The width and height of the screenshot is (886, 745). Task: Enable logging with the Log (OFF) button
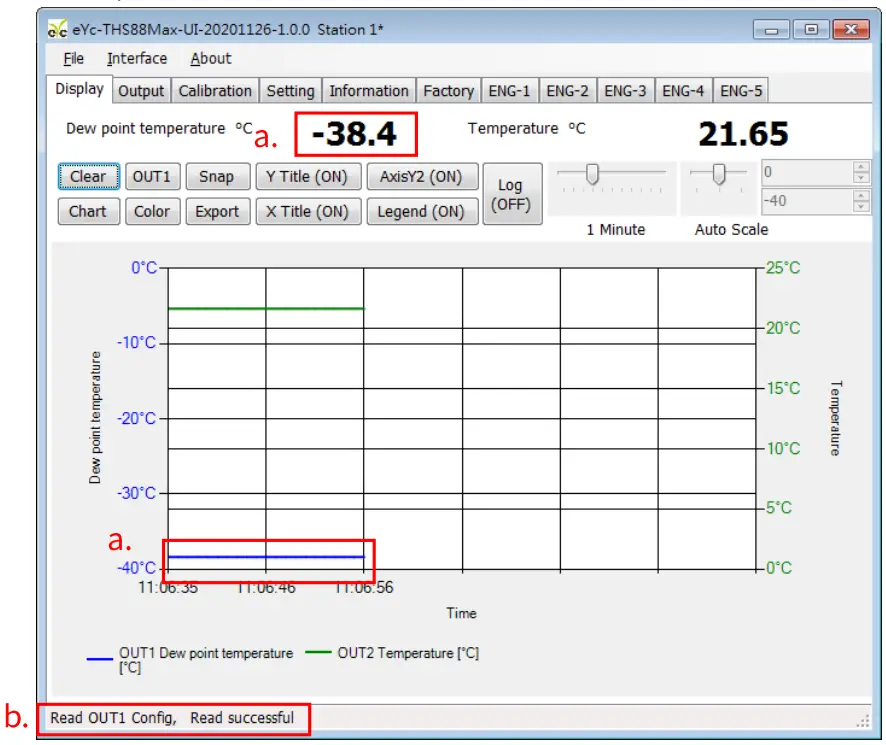tap(510, 195)
